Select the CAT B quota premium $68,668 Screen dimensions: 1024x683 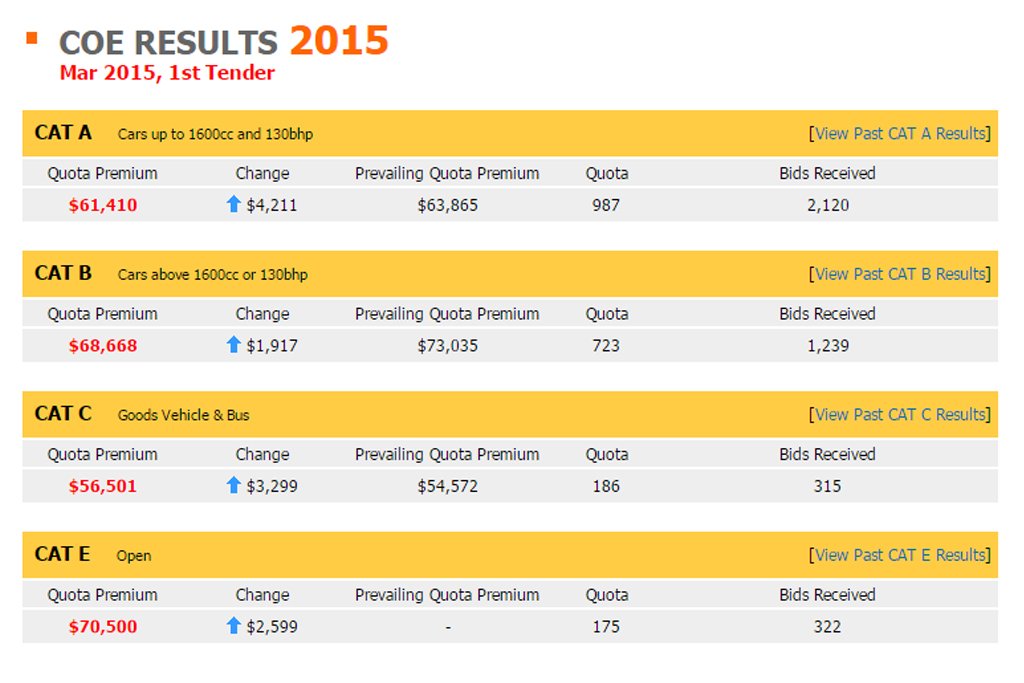[103, 345]
